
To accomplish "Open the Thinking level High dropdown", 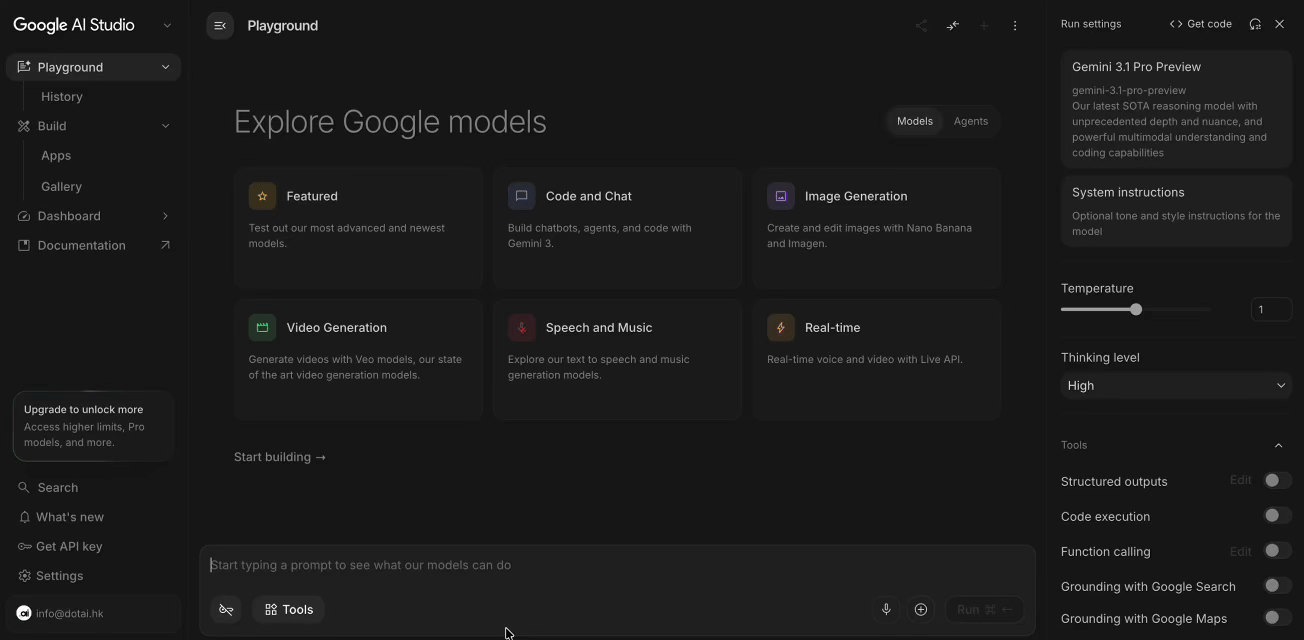I will [x=1176, y=385].
